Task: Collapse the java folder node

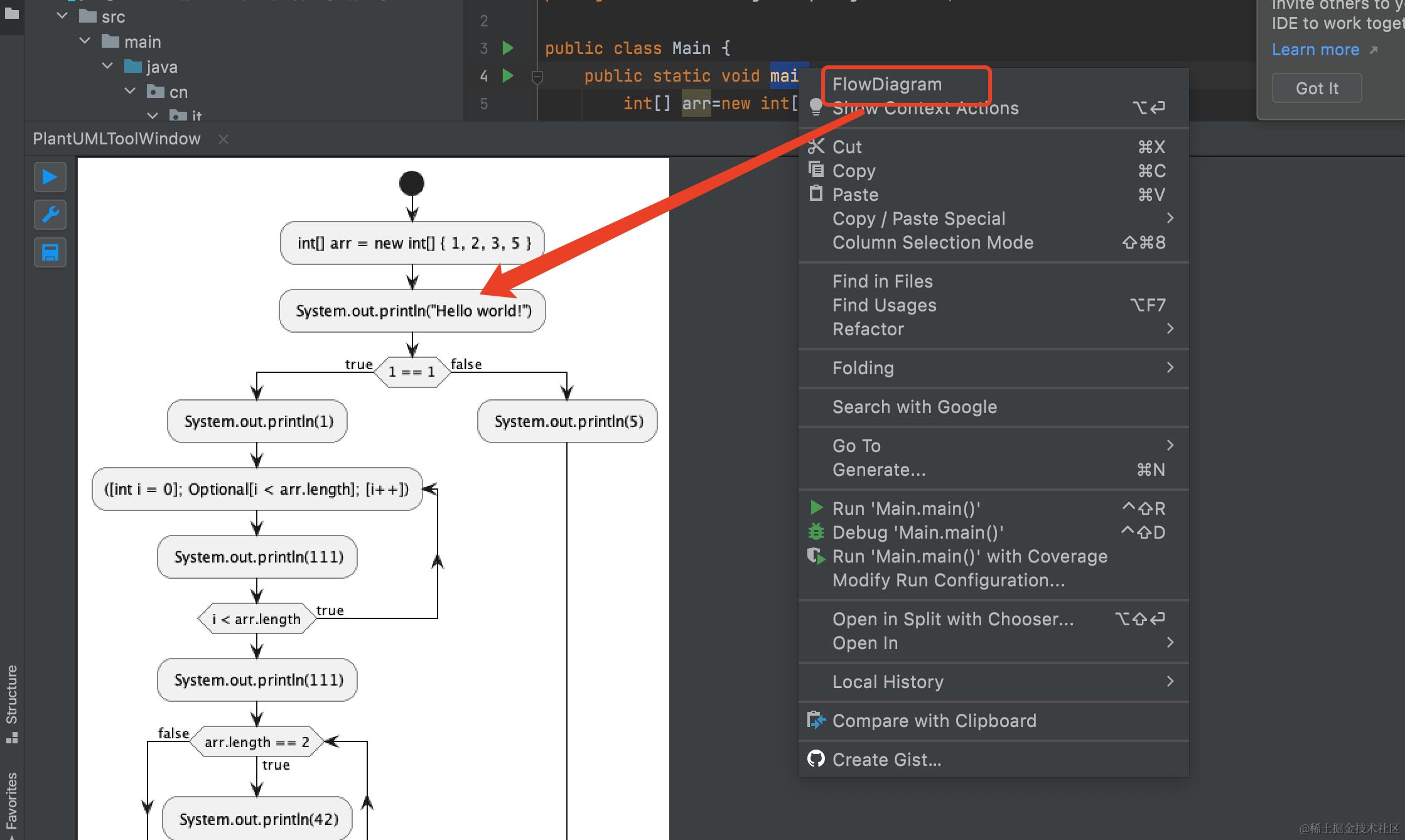Action: (x=107, y=66)
